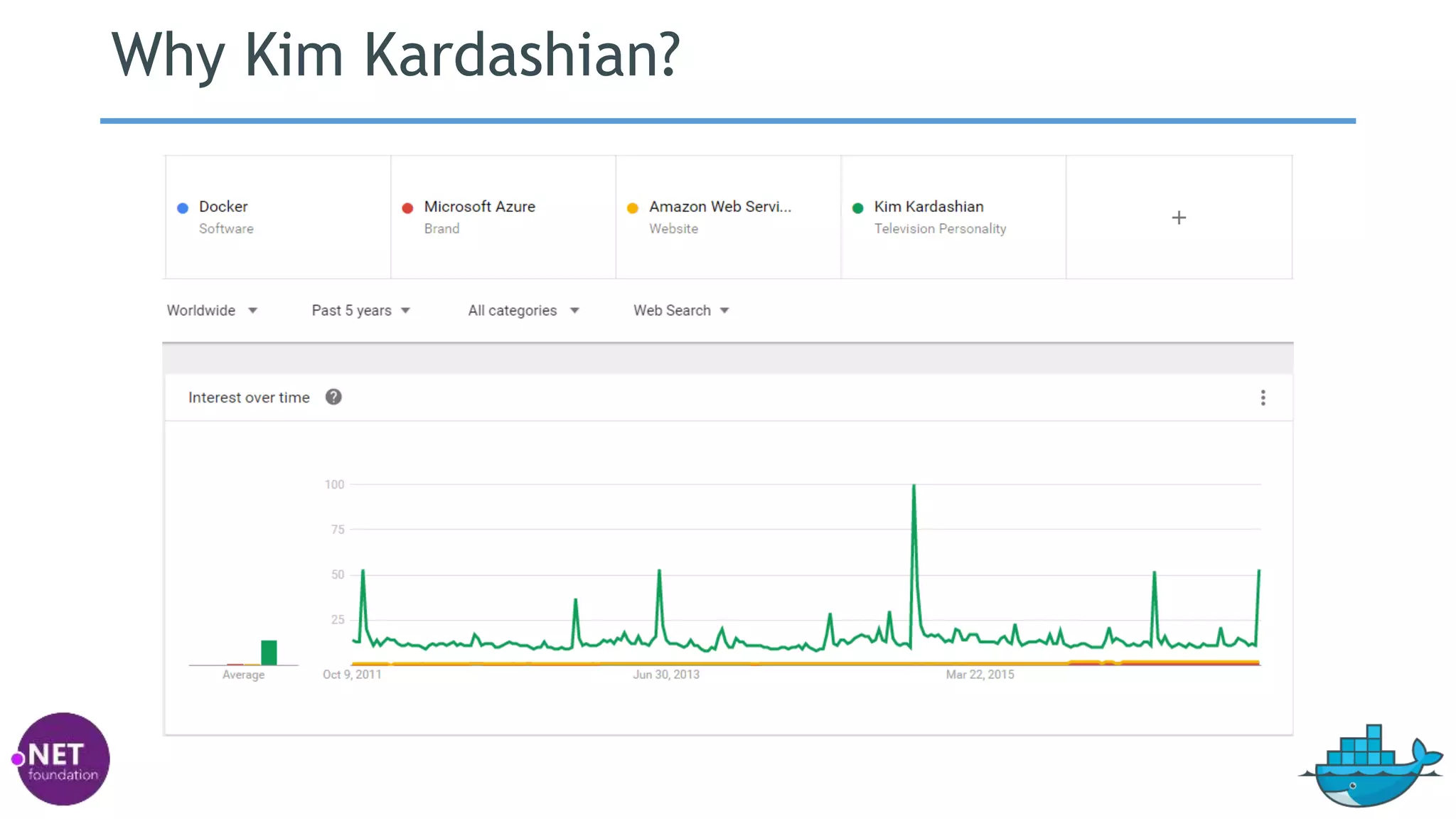Select the Docker search term card
Viewport: 1456px width, 819px height.
(x=278, y=217)
